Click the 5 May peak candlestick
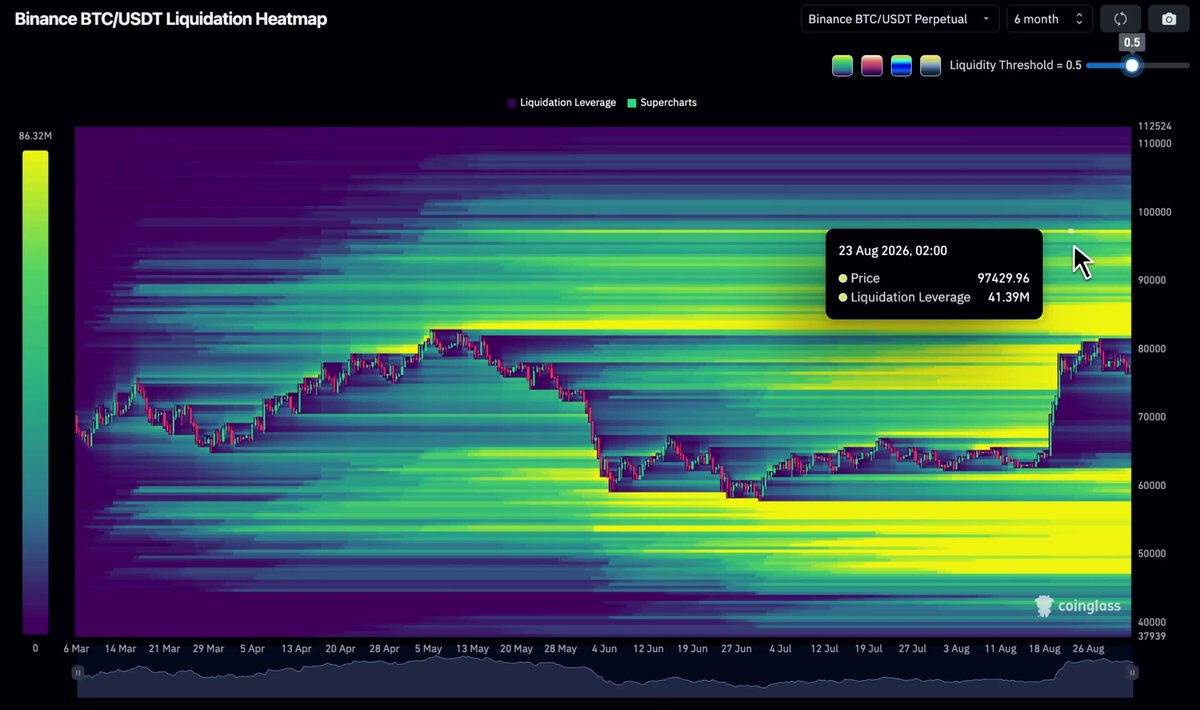Screen dimensions: 1200x710 coord(432,336)
